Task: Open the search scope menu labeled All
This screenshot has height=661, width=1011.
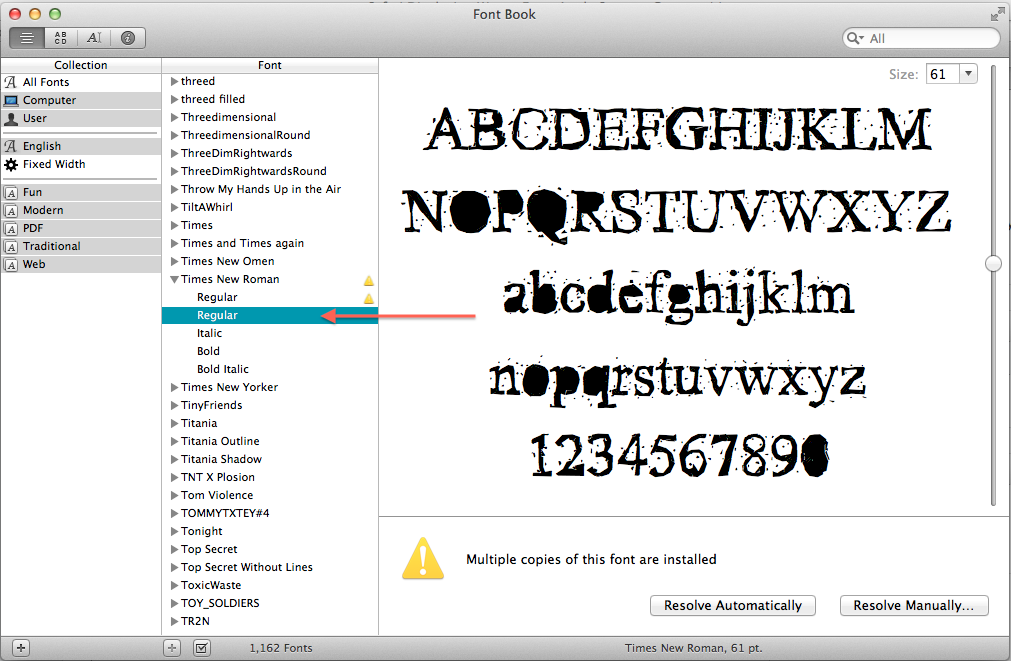Action: coord(860,37)
